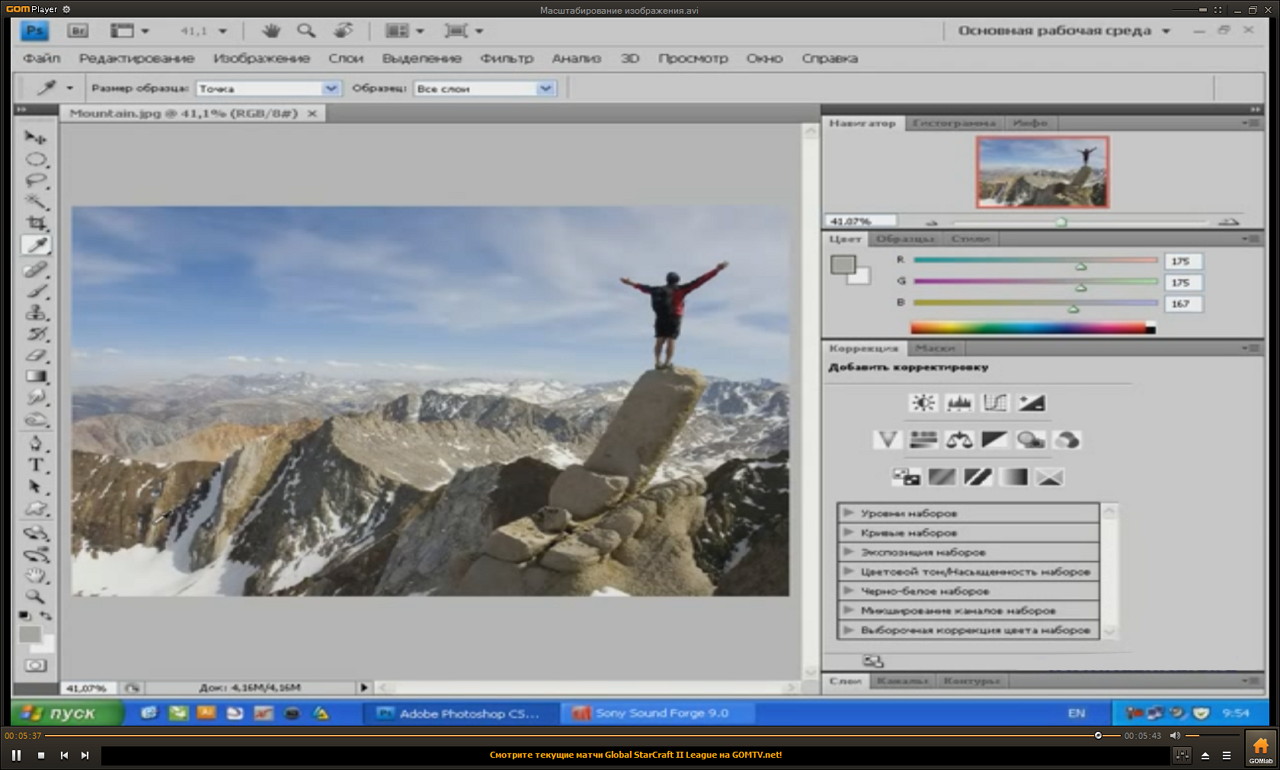Select the Crop tool in toolbar
The width and height of the screenshot is (1280, 770).
coord(36,223)
